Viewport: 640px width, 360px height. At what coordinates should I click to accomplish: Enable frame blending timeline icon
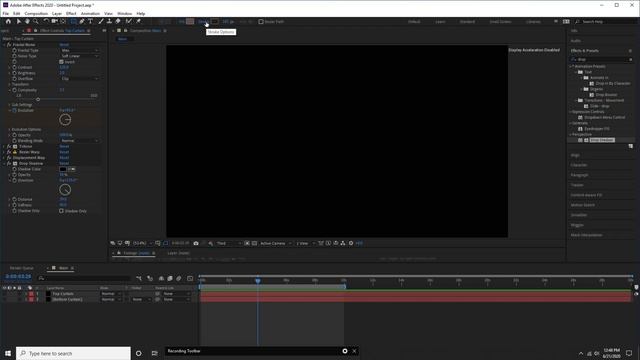pos(170,278)
